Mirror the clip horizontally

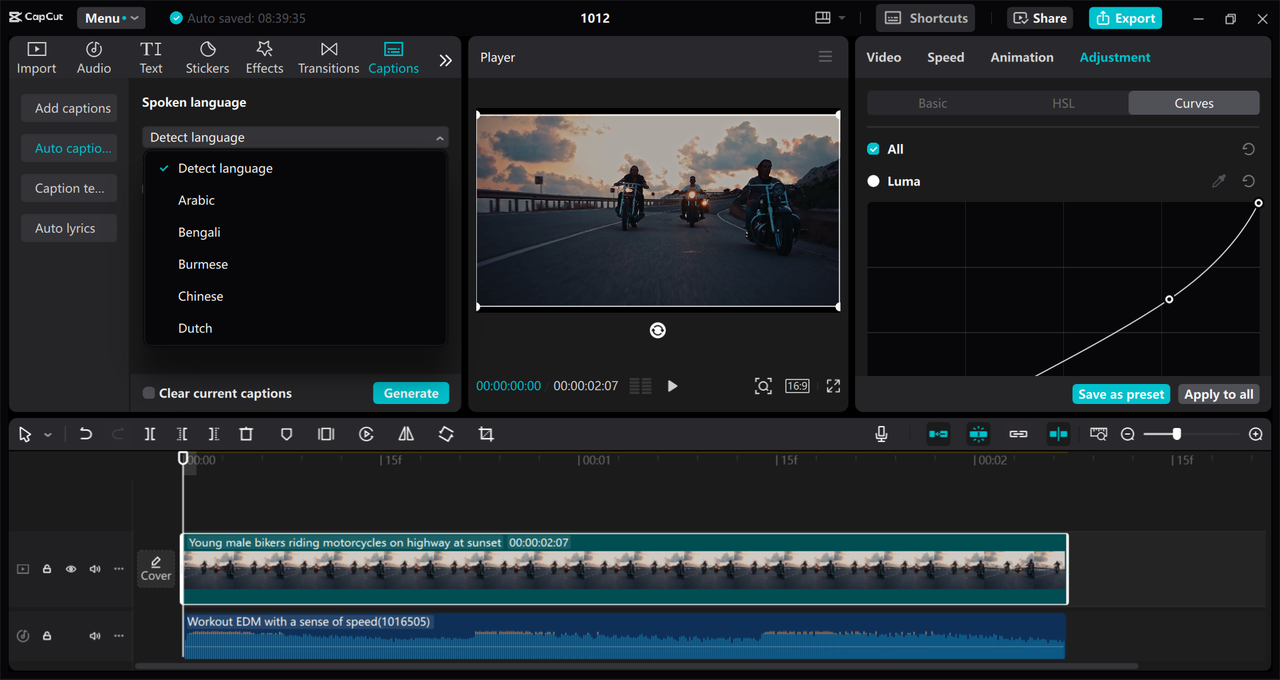(x=406, y=434)
